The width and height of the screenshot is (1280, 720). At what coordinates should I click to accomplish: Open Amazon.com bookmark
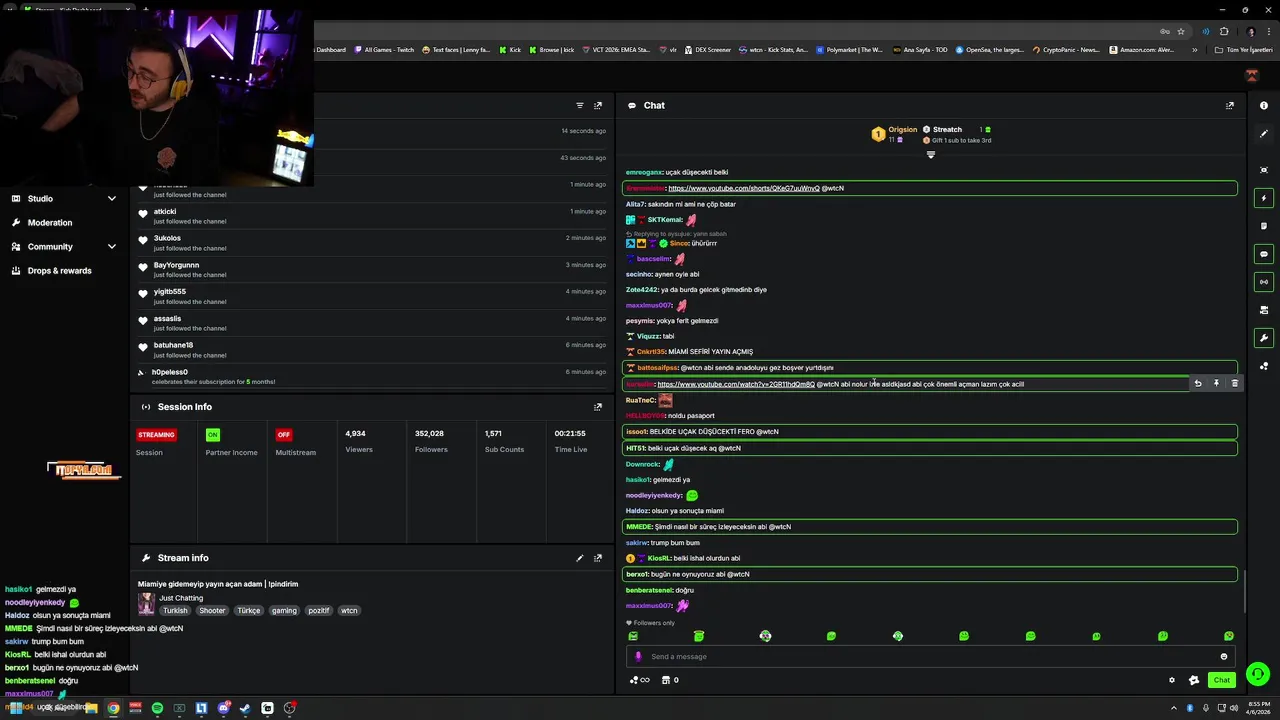[x=1141, y=50]
